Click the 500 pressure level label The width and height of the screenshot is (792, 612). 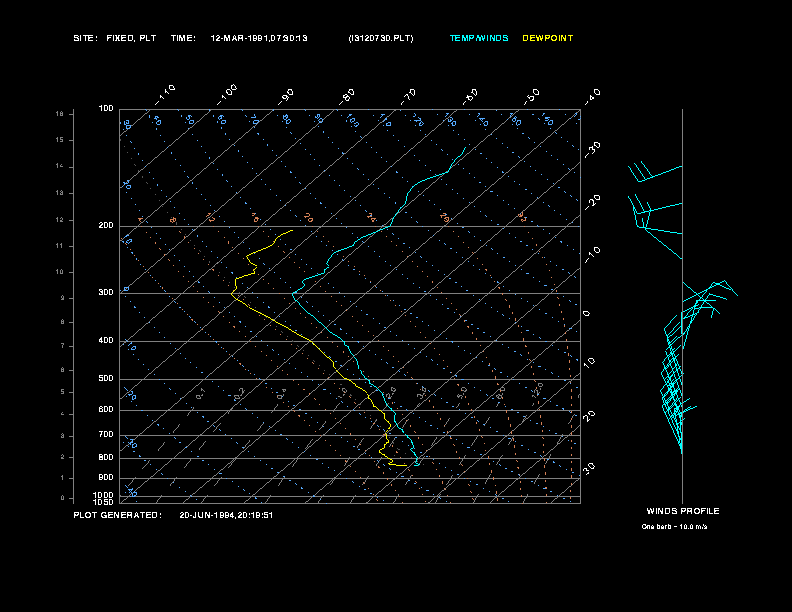[x=106, y=379]
